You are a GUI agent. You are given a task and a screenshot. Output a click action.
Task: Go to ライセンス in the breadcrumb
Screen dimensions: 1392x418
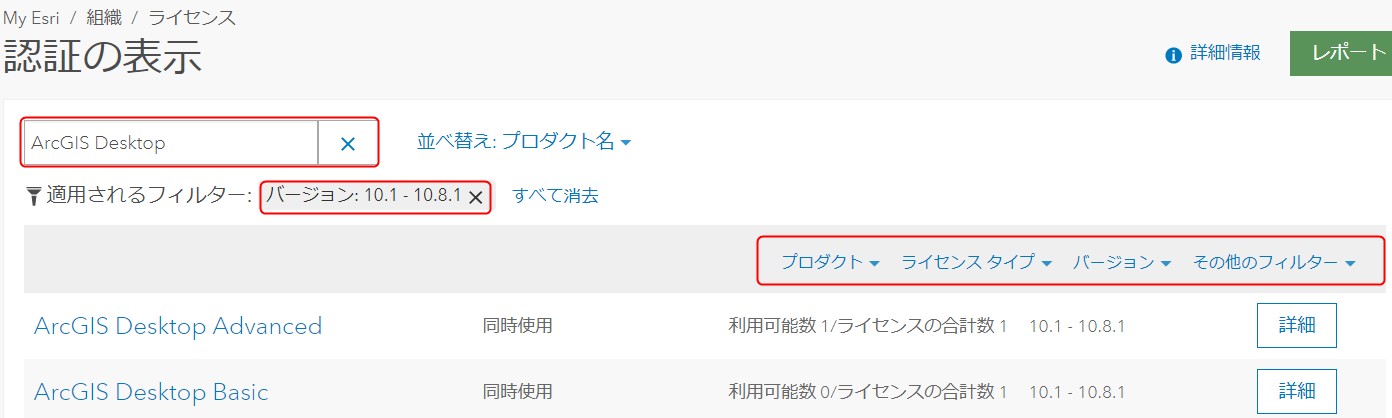193,17
